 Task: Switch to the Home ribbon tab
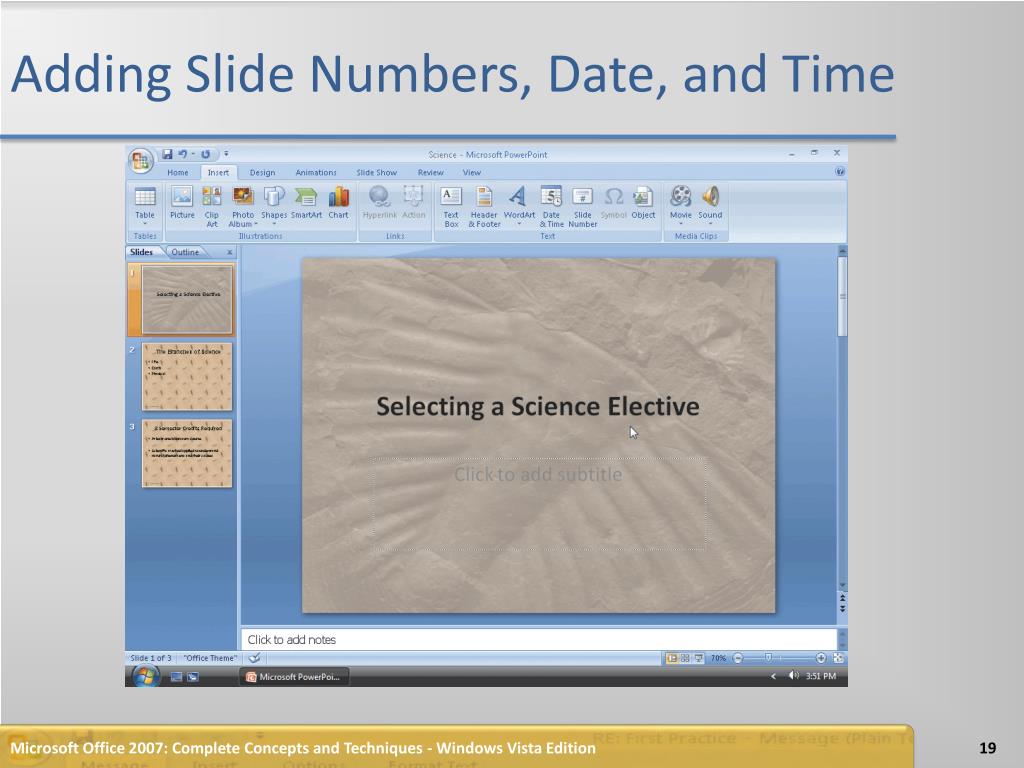coord(178,172)
